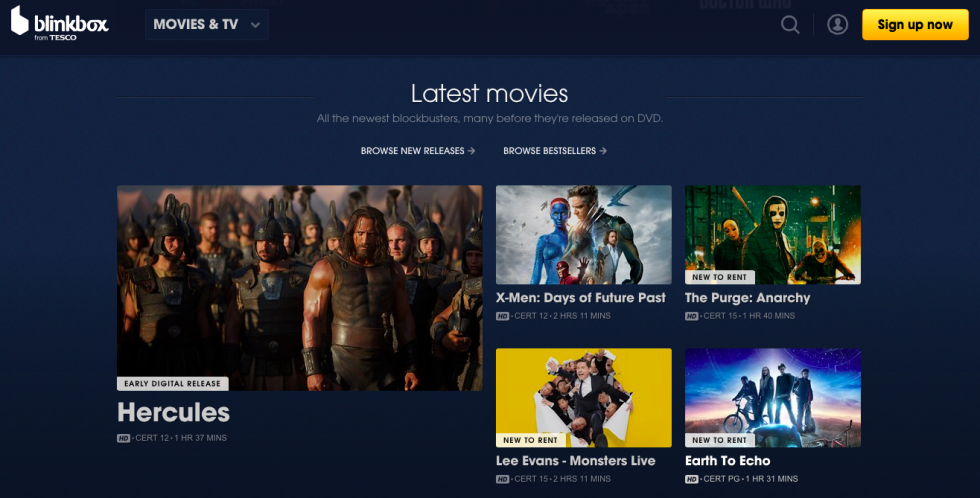Click the Sign up now button
Image resolution: width=980 pixels, height=498 pixels.
915,24
